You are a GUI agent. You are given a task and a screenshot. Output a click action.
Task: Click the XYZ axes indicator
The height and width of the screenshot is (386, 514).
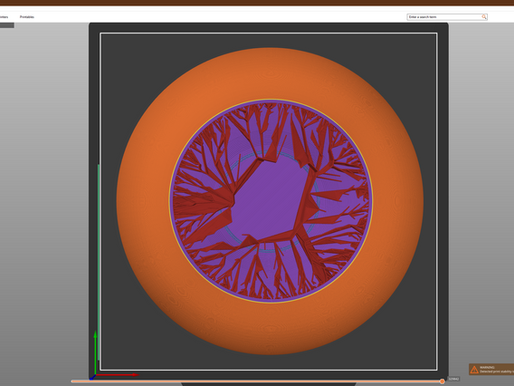[x=113, y=355]
